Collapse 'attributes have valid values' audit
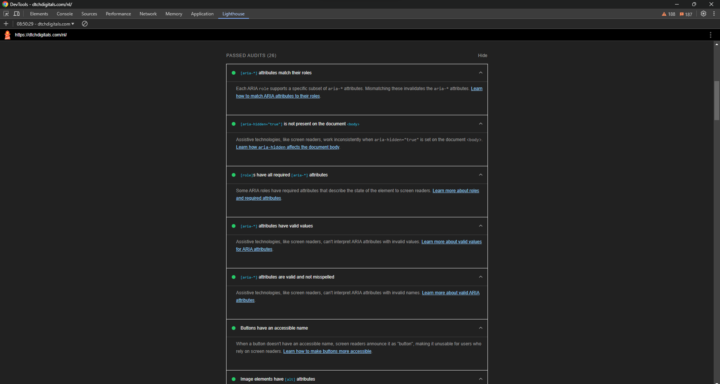Screen dimensions: 720x384 (480, 226)
